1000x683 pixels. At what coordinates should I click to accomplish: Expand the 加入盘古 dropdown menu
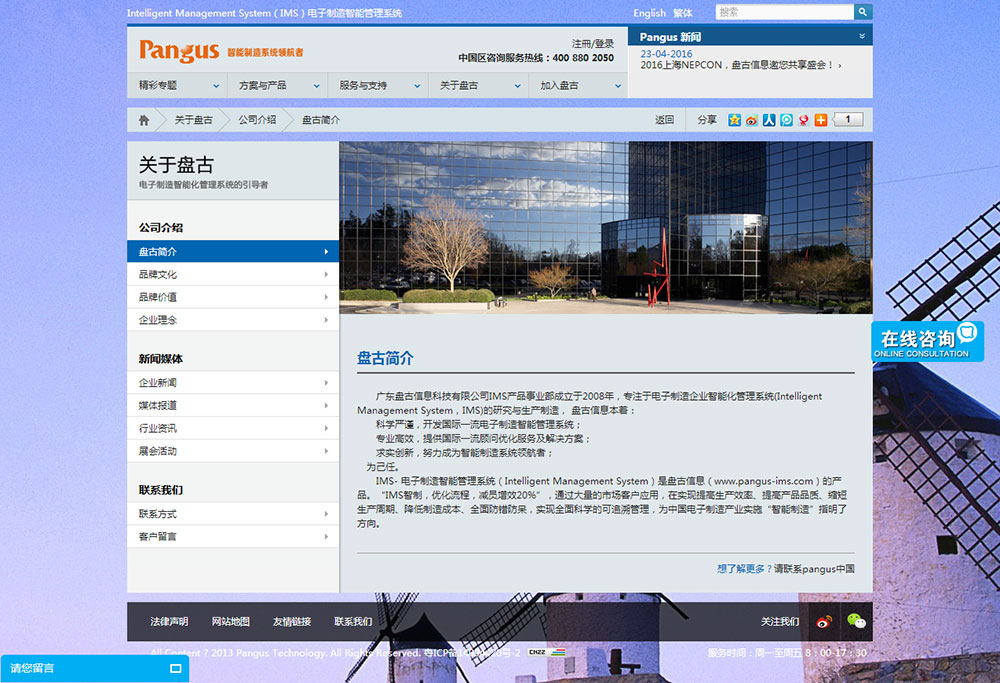[578, 85]
